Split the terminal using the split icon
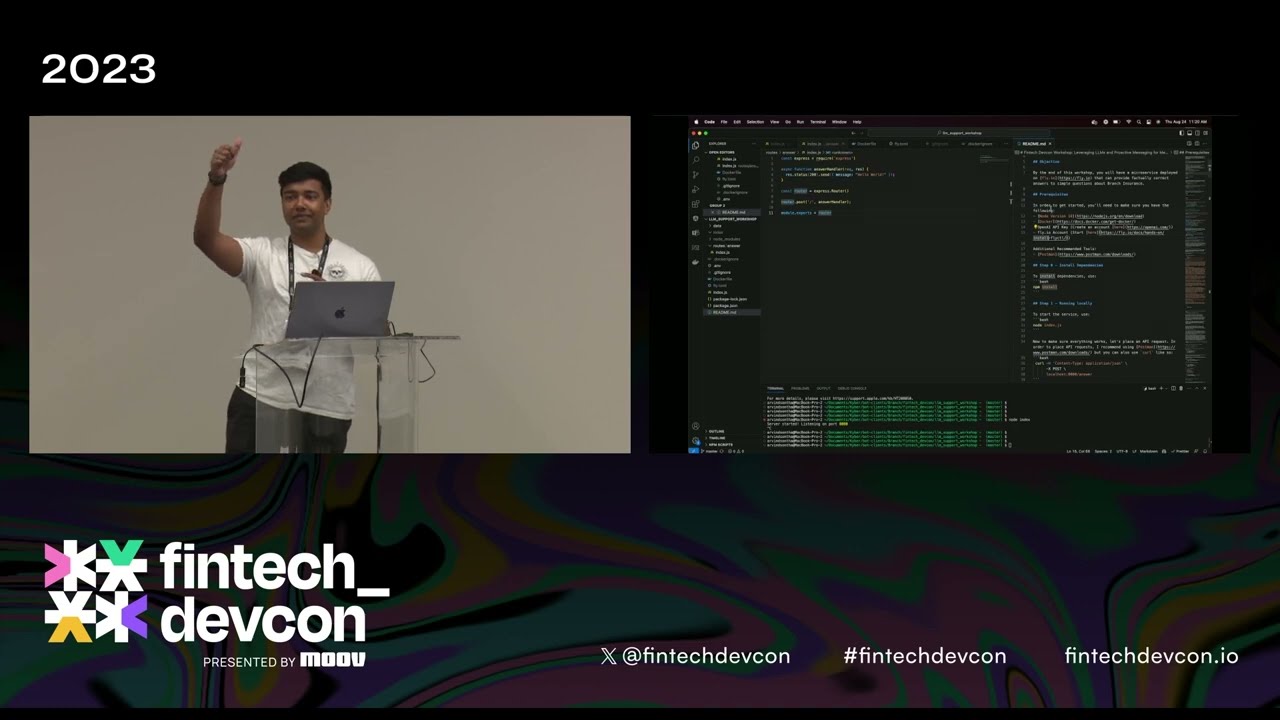Screen dimensions: 1280x720 point(1173,388)
